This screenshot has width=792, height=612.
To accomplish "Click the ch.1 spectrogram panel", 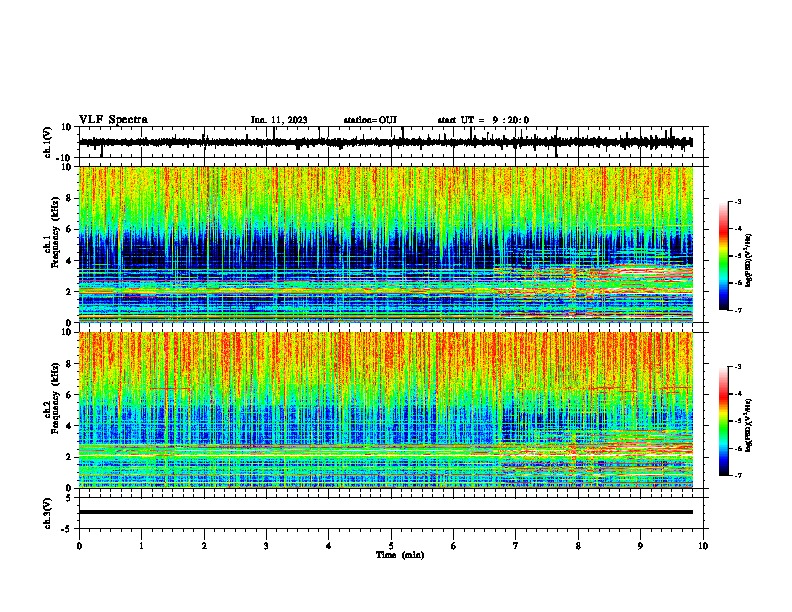I will click(386, 244).
